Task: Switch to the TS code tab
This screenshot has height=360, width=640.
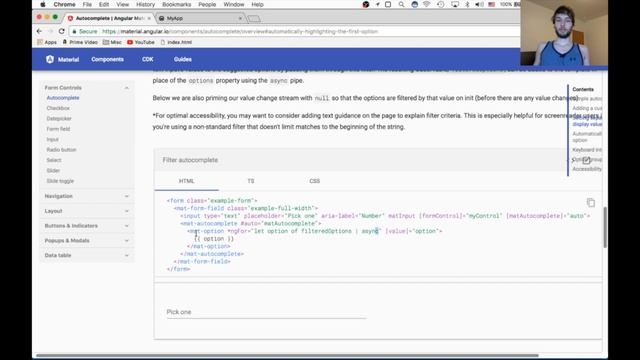Action: (x=251, y=181)
